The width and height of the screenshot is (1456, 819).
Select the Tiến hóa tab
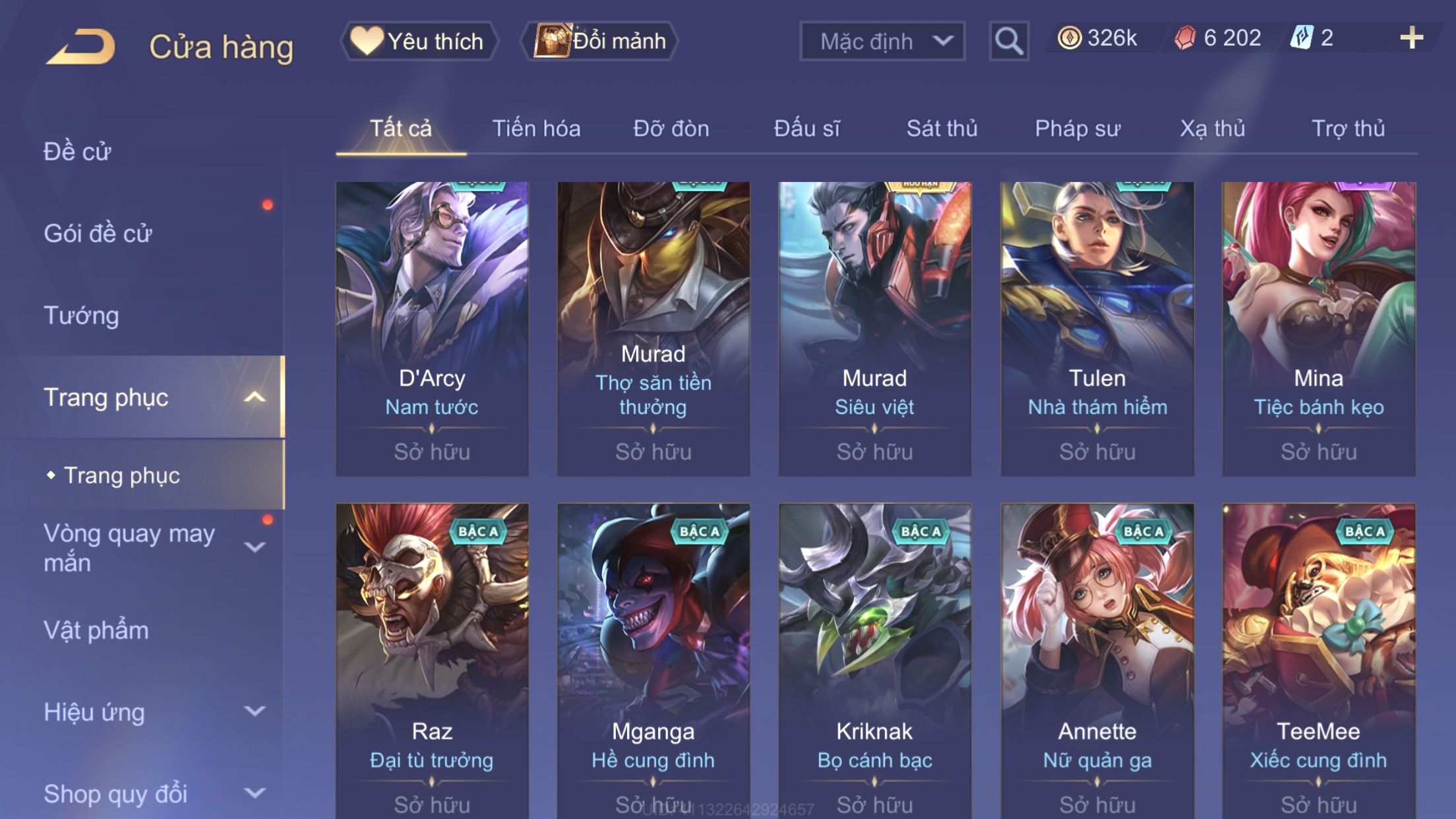coord(536,128)
